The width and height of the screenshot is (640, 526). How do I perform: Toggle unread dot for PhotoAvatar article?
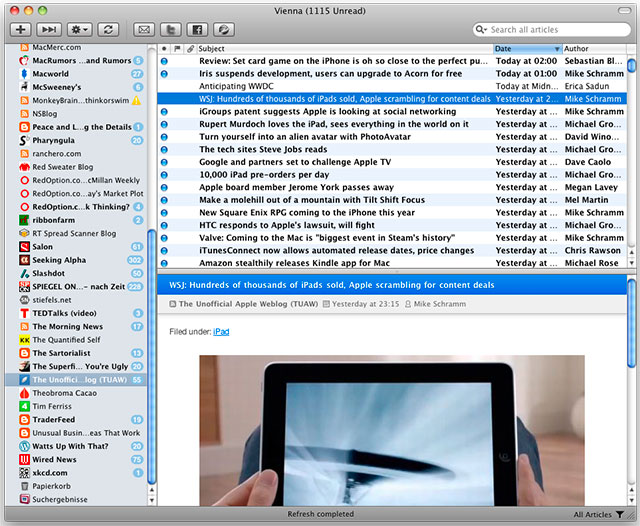click(164, 137)
